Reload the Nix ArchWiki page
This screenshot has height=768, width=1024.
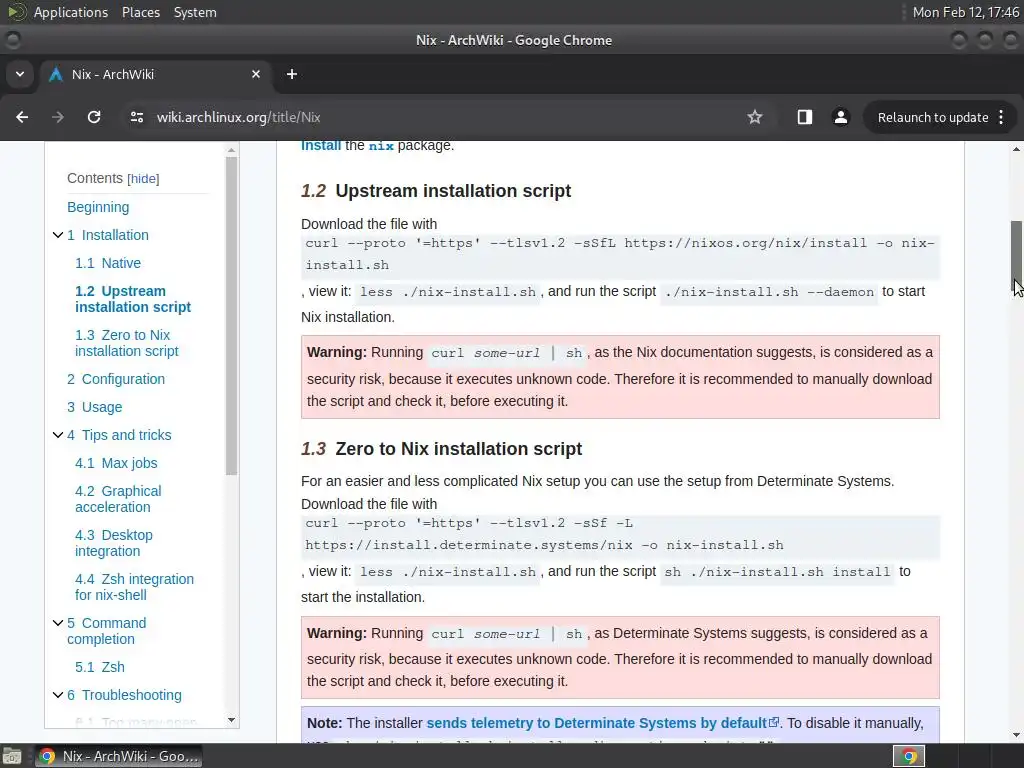click(x=94, y=117)
